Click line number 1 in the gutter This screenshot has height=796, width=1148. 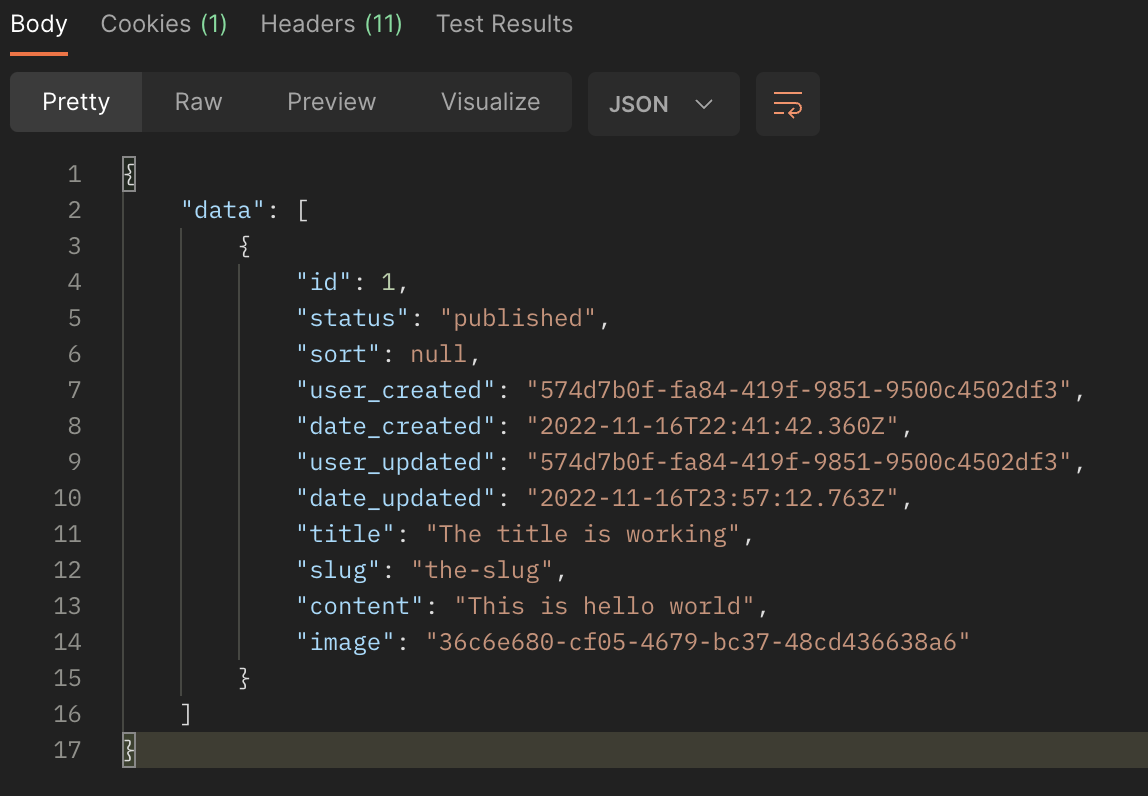click(x=74, y=174)
